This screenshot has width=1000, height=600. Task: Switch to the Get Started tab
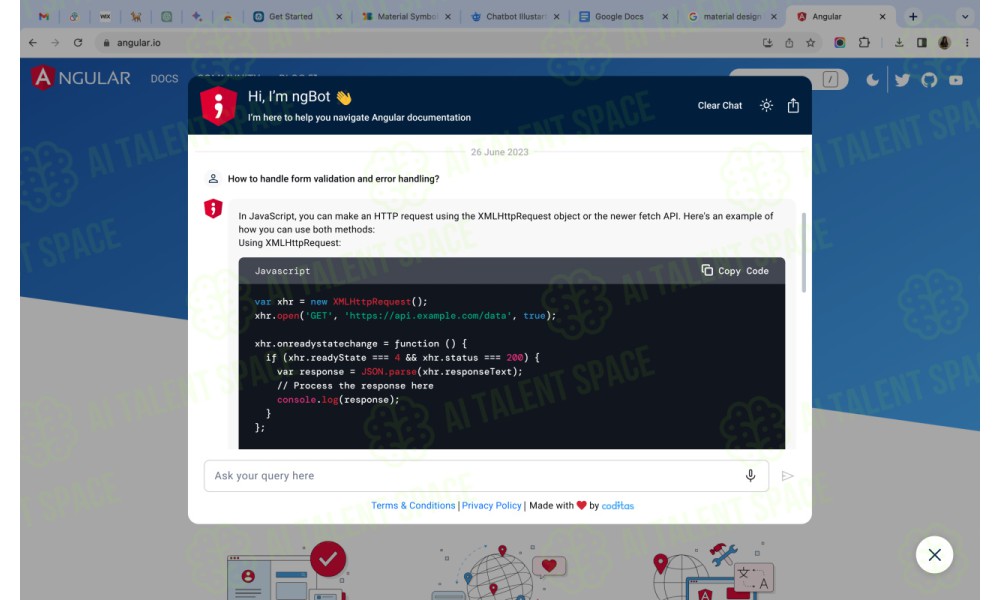pyautogui.click(x=291, y=17)
